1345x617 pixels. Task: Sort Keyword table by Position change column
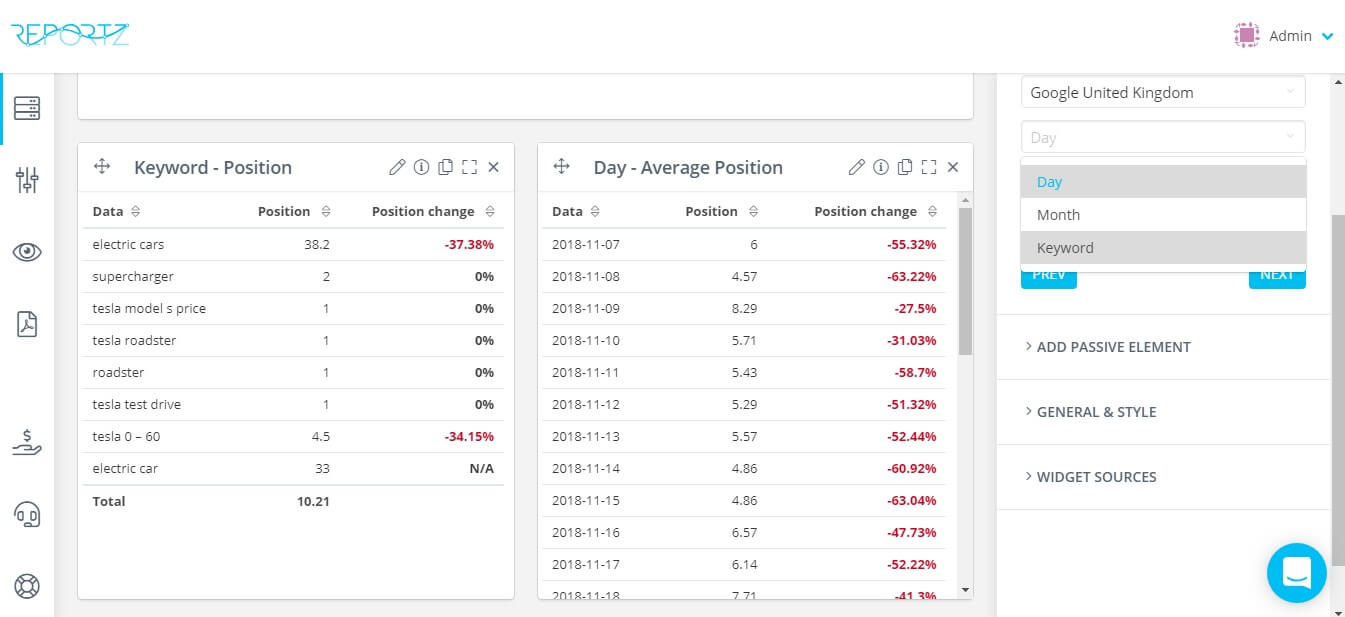click(490, 212)
